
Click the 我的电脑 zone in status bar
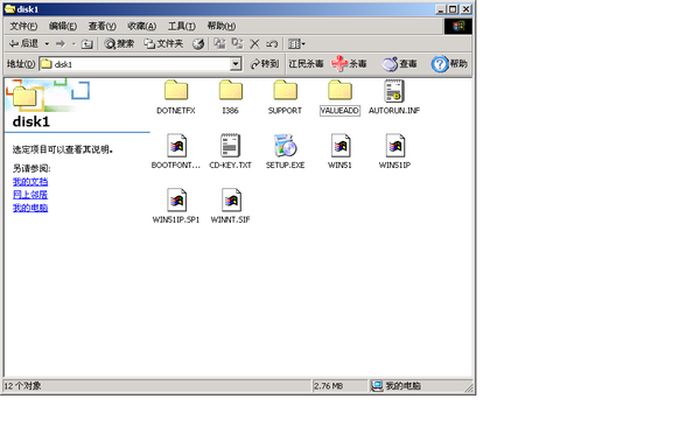[x=396, y=386]
